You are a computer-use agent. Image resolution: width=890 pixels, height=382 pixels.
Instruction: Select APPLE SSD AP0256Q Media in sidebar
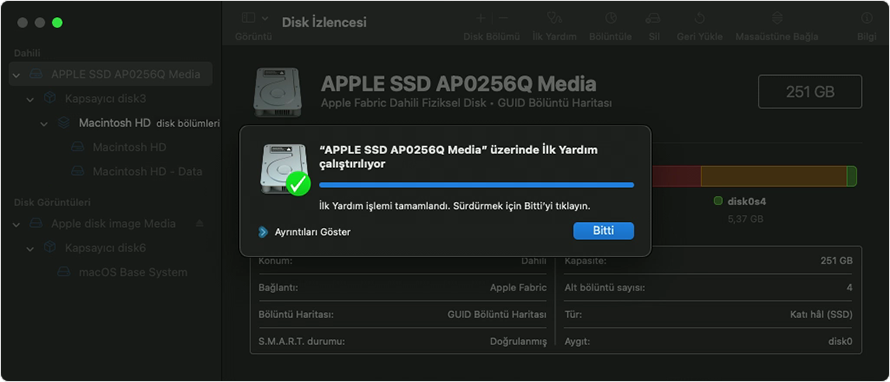(x=111, y=74)
